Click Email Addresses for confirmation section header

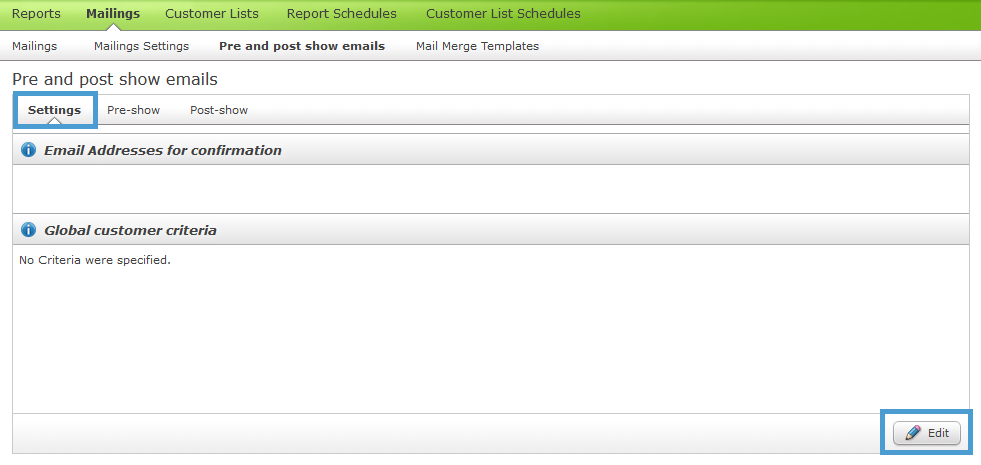point(163,150)
